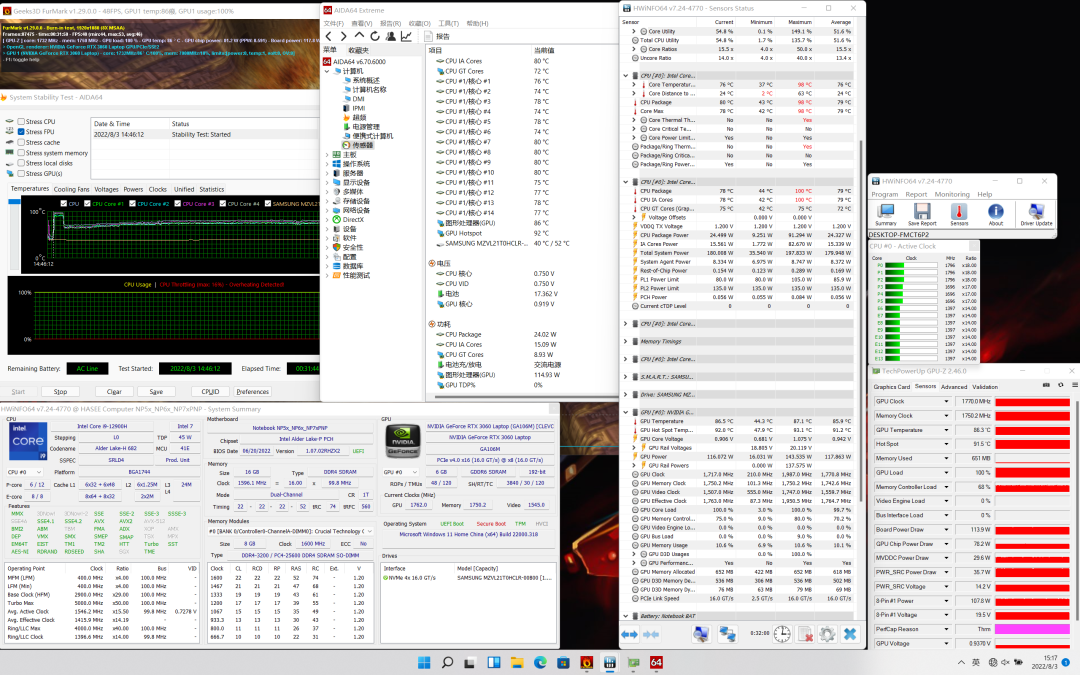The width and height of the screenshot is (1080, 675).
Task: Enable Stress GPU(s) checkbox
Action: pos(21,174)
